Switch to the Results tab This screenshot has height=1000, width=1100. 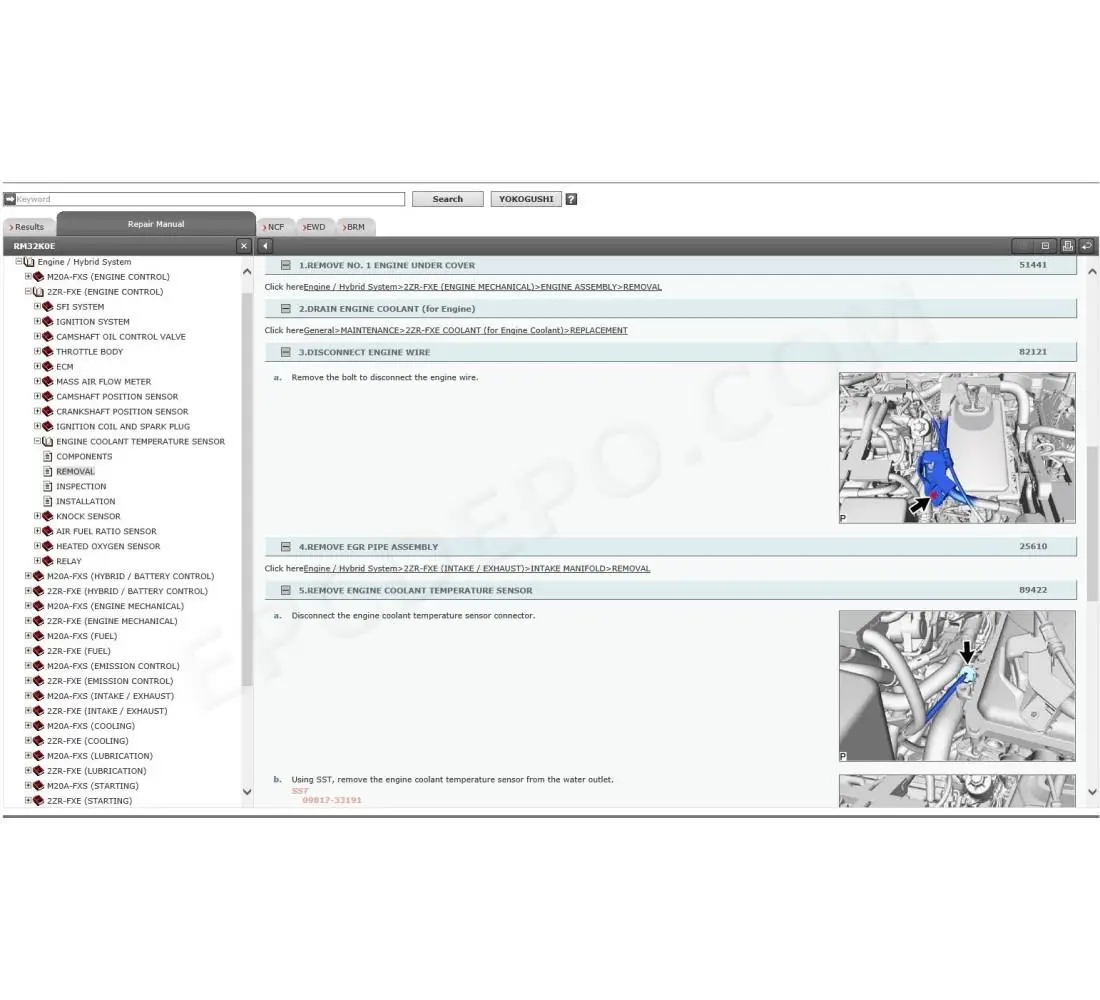[x=28, y=228]
